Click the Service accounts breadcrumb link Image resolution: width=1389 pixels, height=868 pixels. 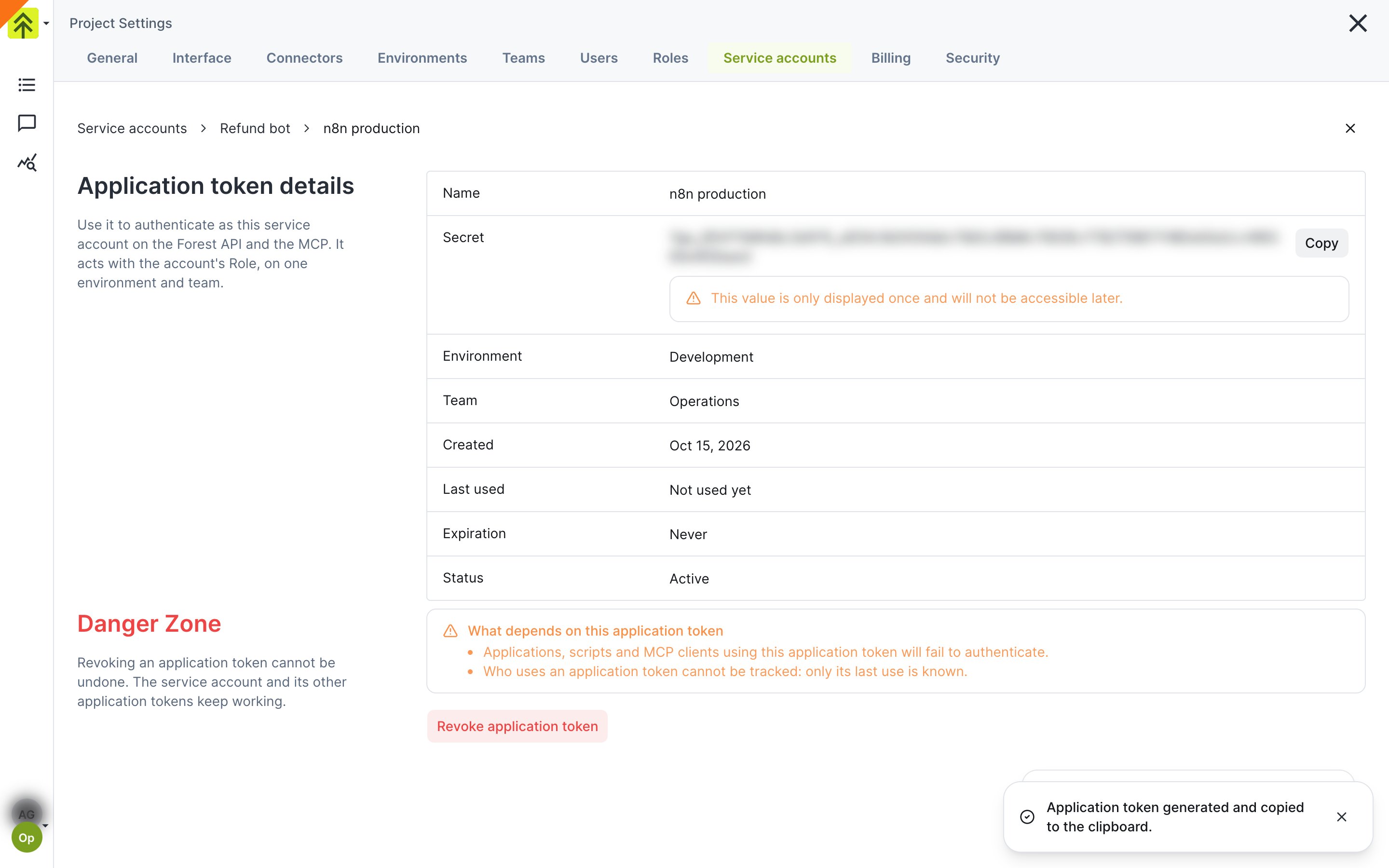[132, 128]
